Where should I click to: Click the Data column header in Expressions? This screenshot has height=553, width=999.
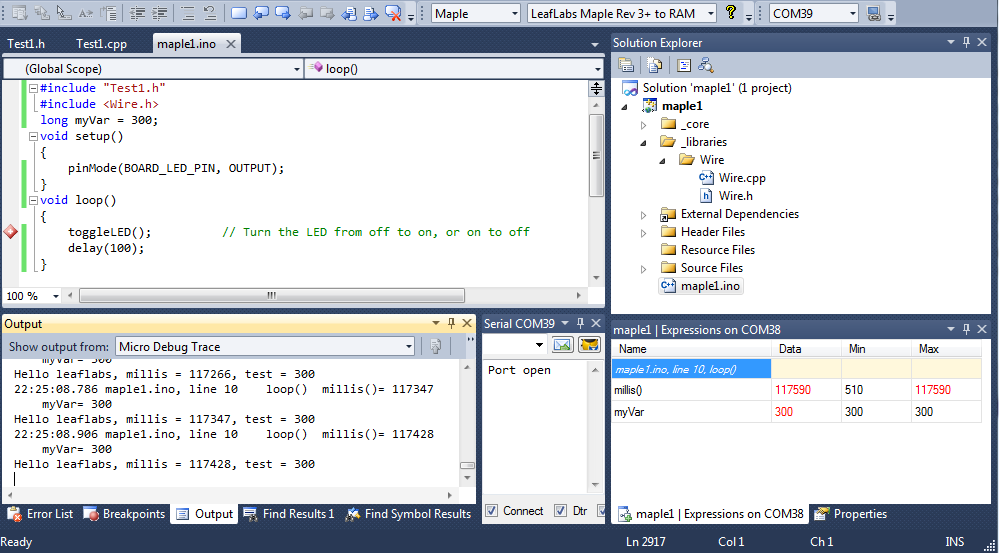806,349
